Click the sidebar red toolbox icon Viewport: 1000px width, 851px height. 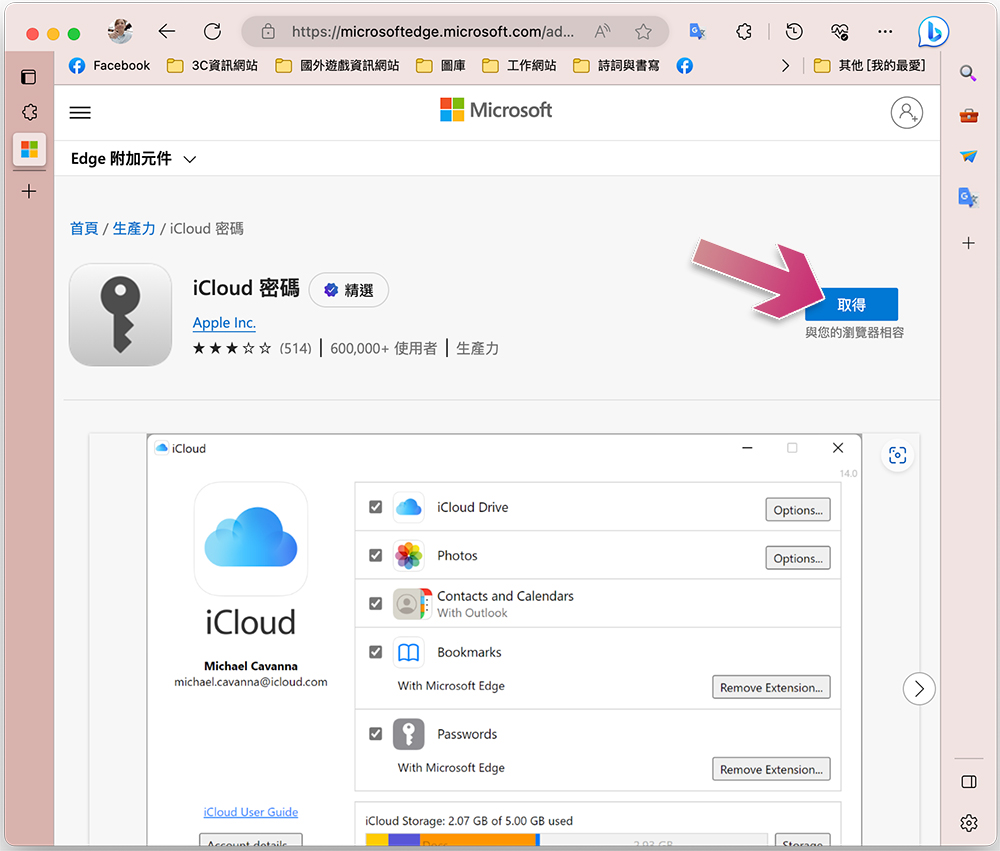(969, 115)
